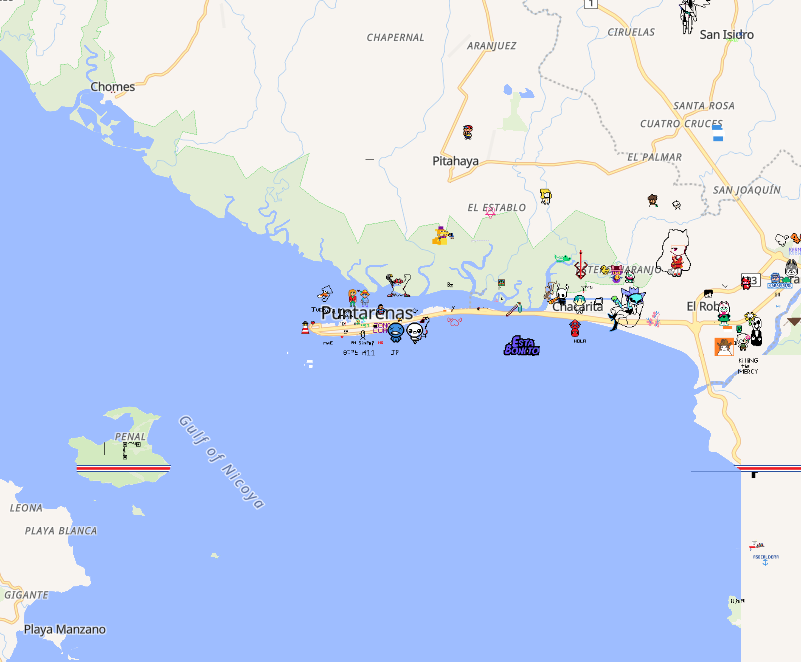Viewport: 801px width, 662px height.
Task: Click the red Berserk brand symbol
Action: (580, 265)
